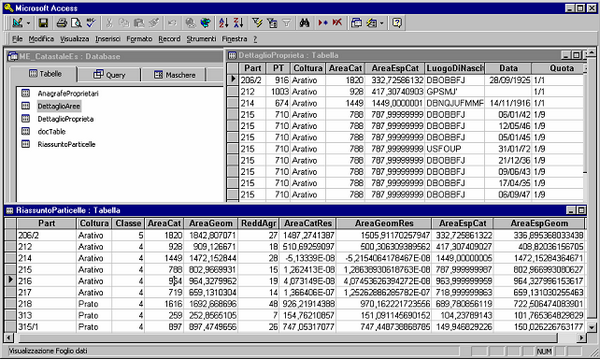Click the Data column header
600x360 pixels.
(508, 68)
